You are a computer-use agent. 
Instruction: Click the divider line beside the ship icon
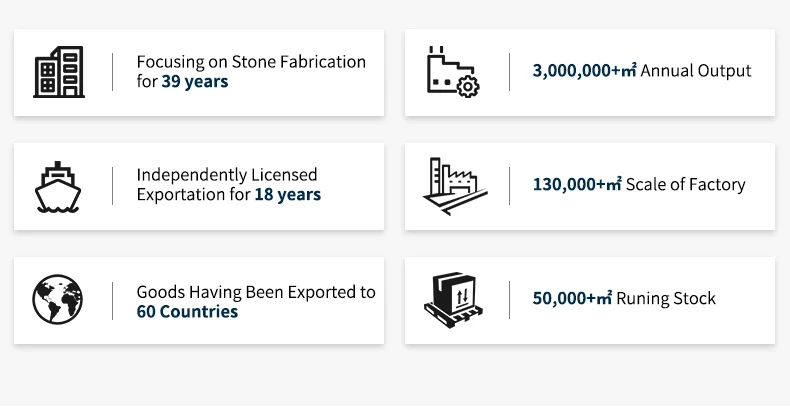(x=112, y=186)
